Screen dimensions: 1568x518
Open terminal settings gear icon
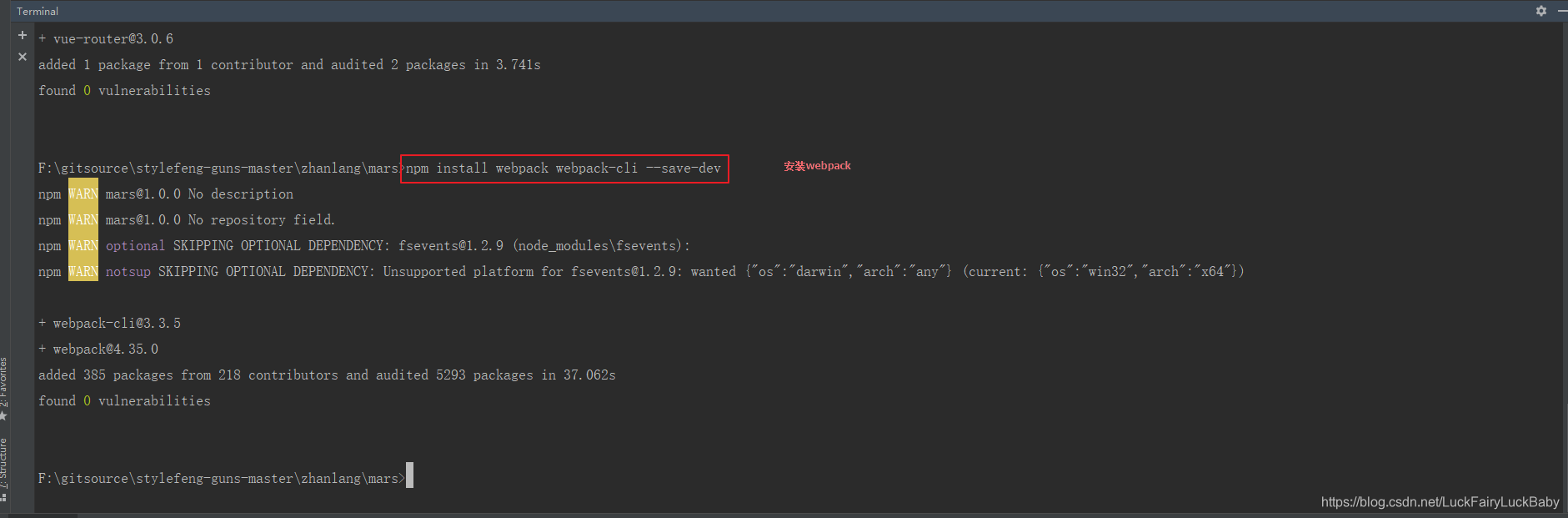[x=1541, y=11]
